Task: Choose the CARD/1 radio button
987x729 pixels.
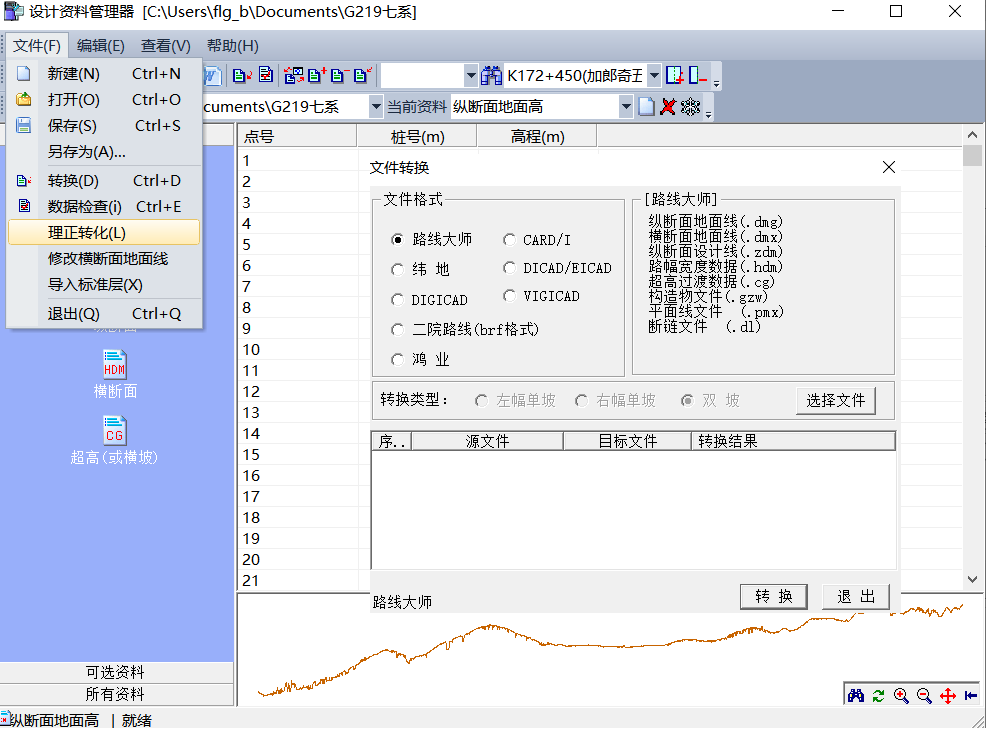Action: point(510,240)
